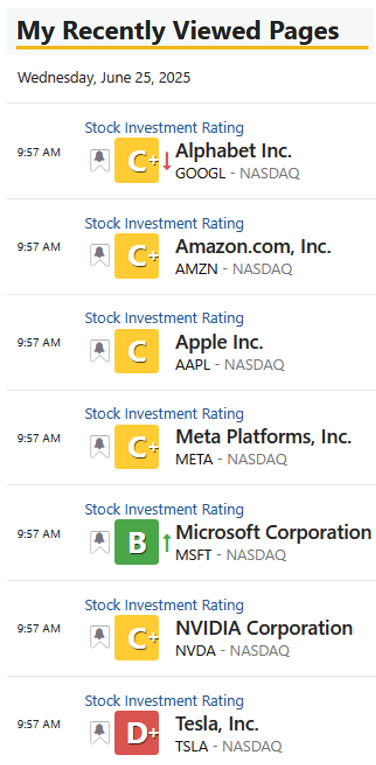The image size is (376, 765).
Task: Click the C+ rating badge for GOOGL
Action: click(137, 161)
